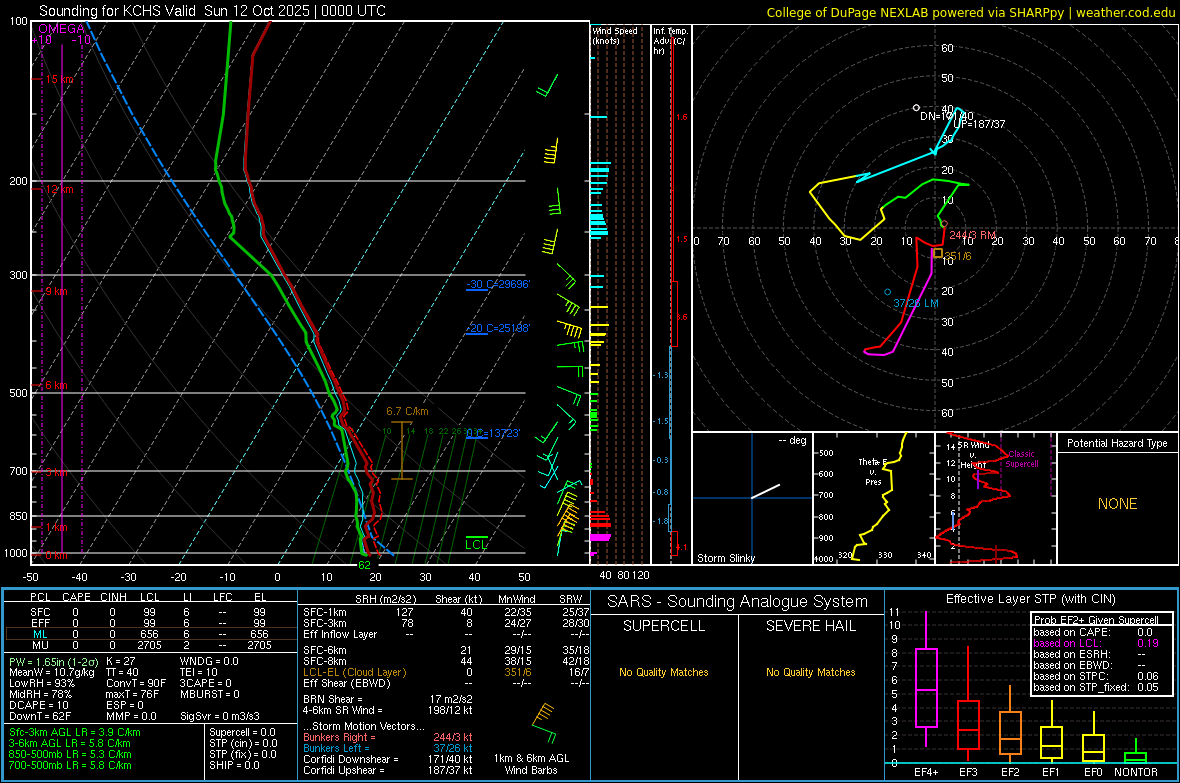Click the Sfc-3km AGL LR = 3.9 C/km line

tap(75, 732)
